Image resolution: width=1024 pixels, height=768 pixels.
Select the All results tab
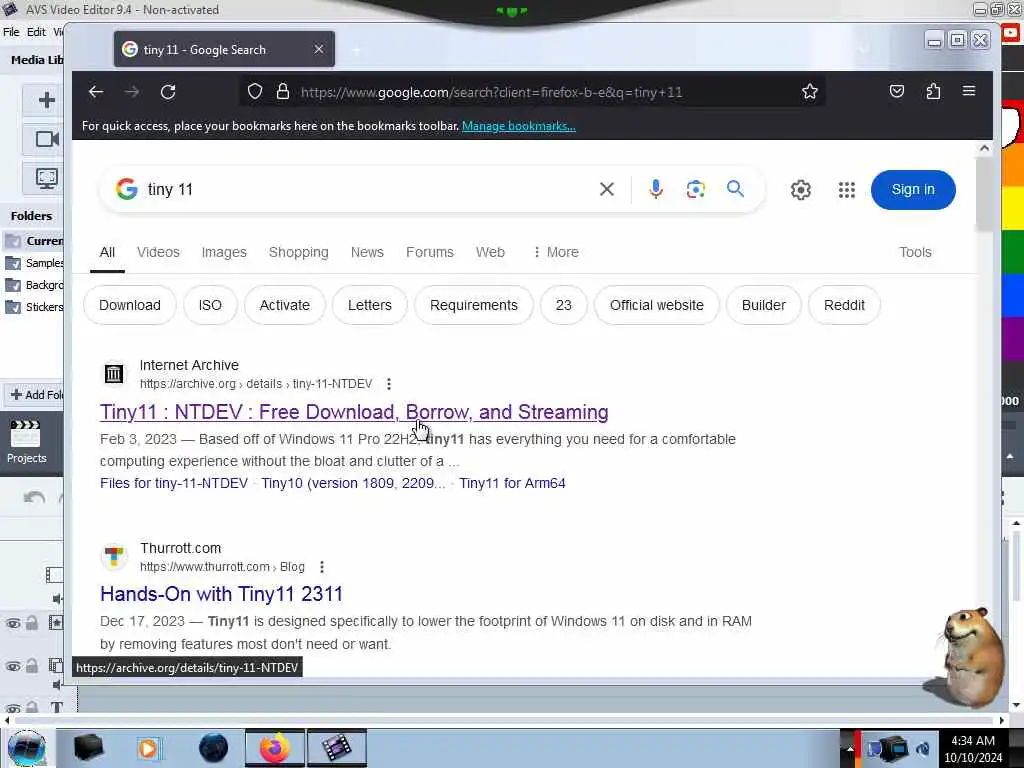click(107, 252)
